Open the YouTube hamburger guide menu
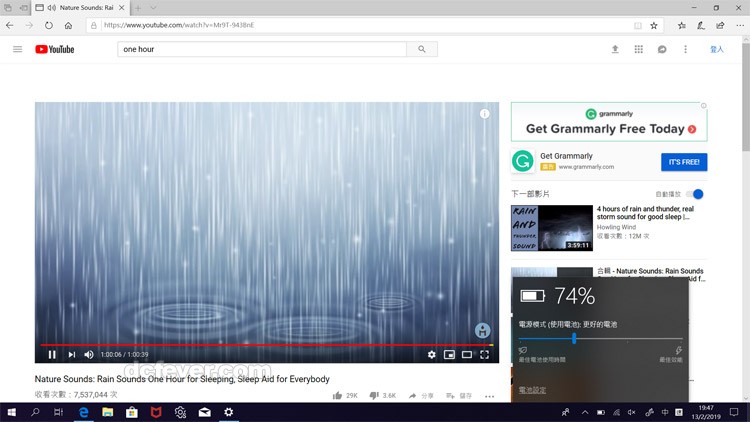This screenshot has height=422, width=750. (x=18, y=49)
